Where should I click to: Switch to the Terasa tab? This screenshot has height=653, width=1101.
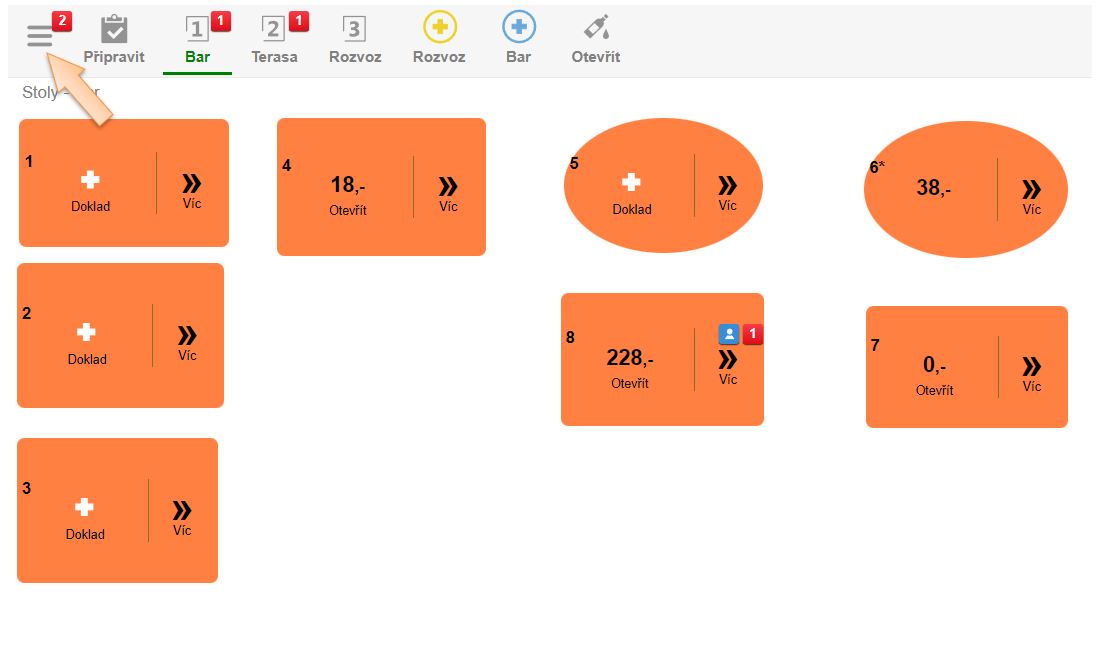click(x=274, y=40)
